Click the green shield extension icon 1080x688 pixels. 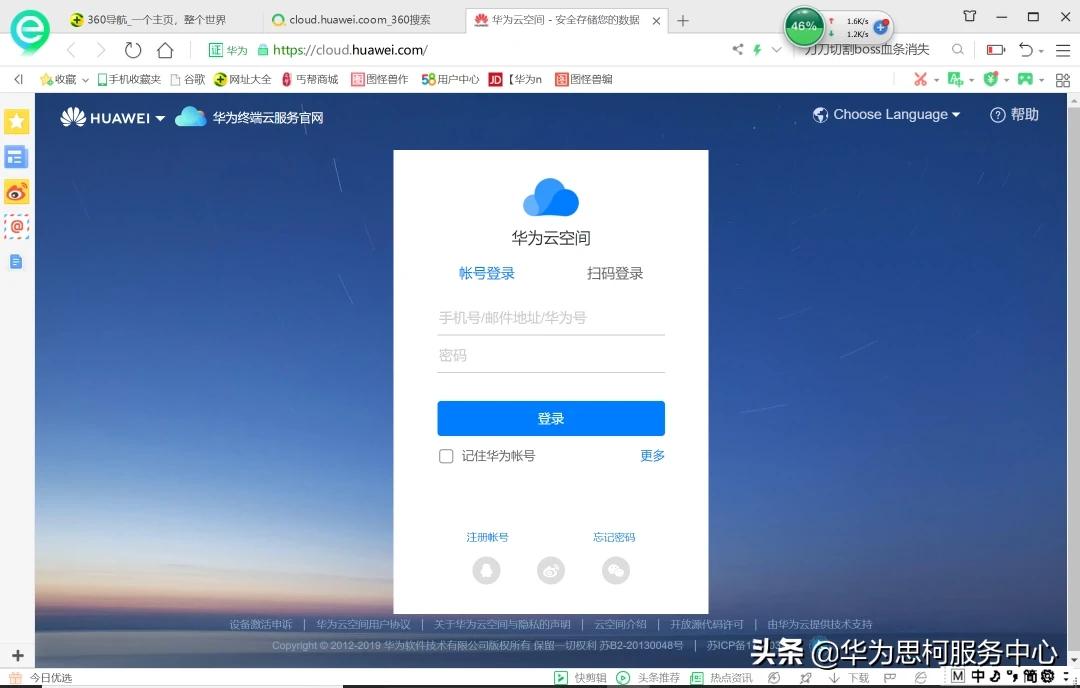coord(990,79)
